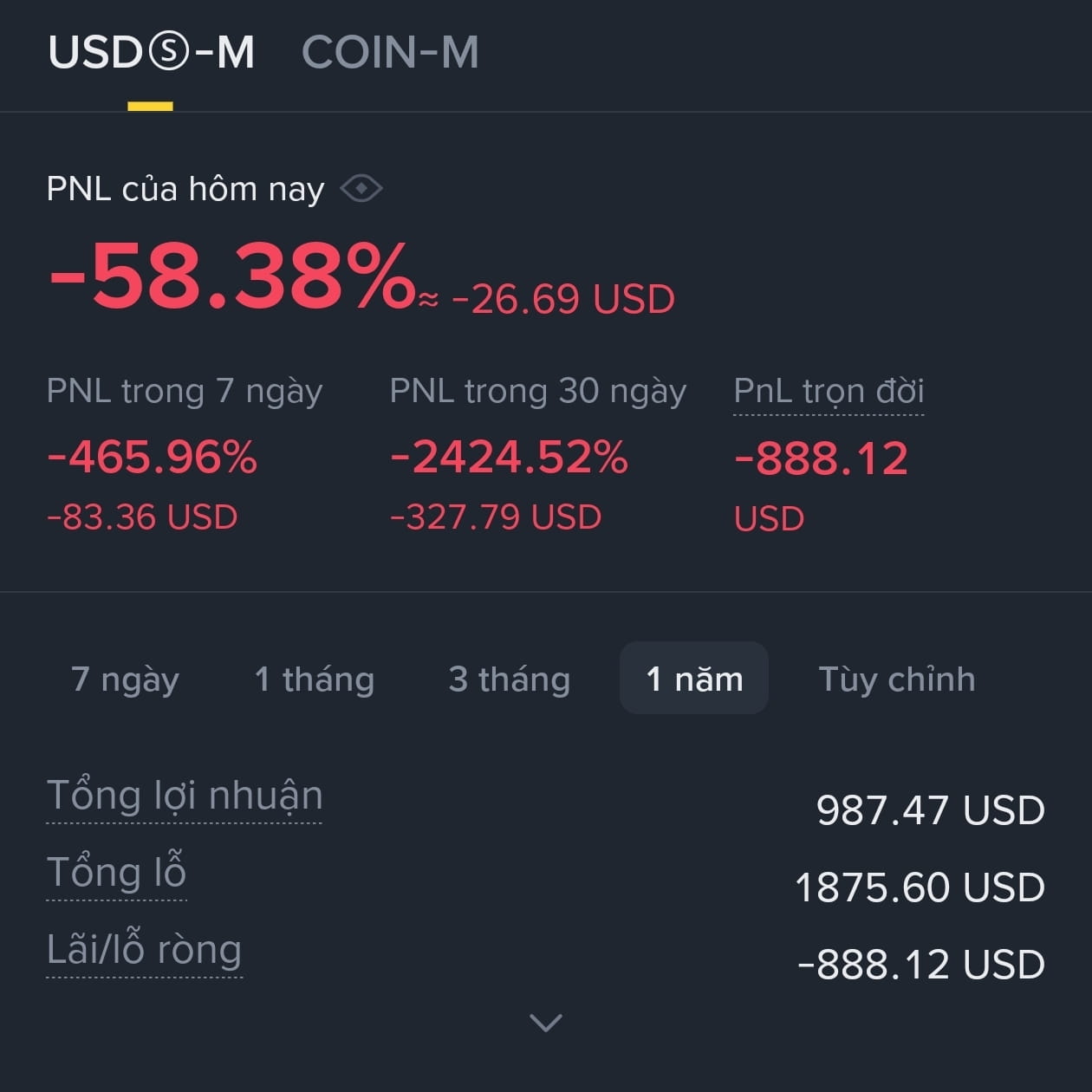
Task: Choose the 3 tháng time range
Action: (510, 679)
